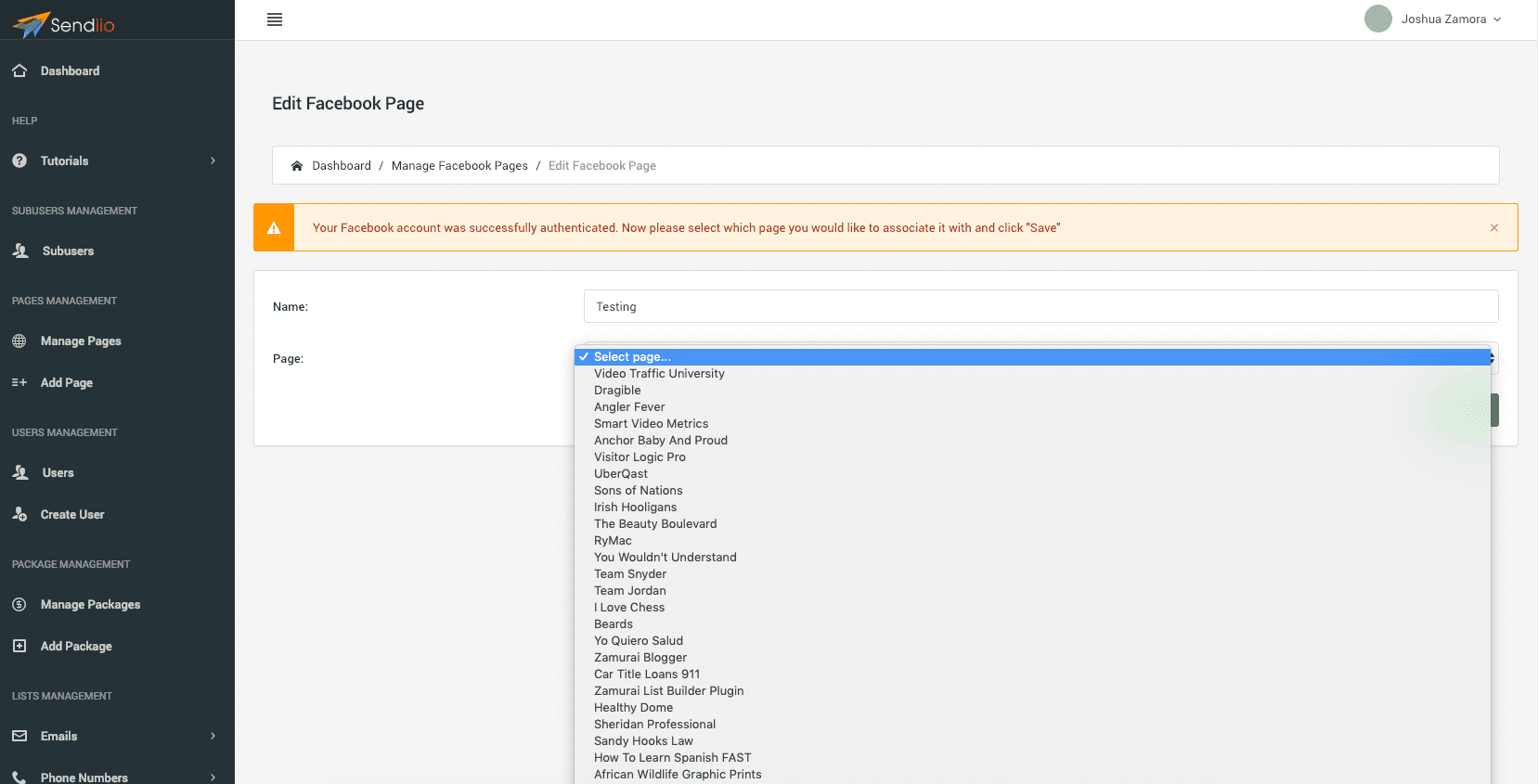This screenshot has height=784, width=1538.
Task: Click the Add Page plus icon
Action: pyautogui.click(x=19, y=382)
